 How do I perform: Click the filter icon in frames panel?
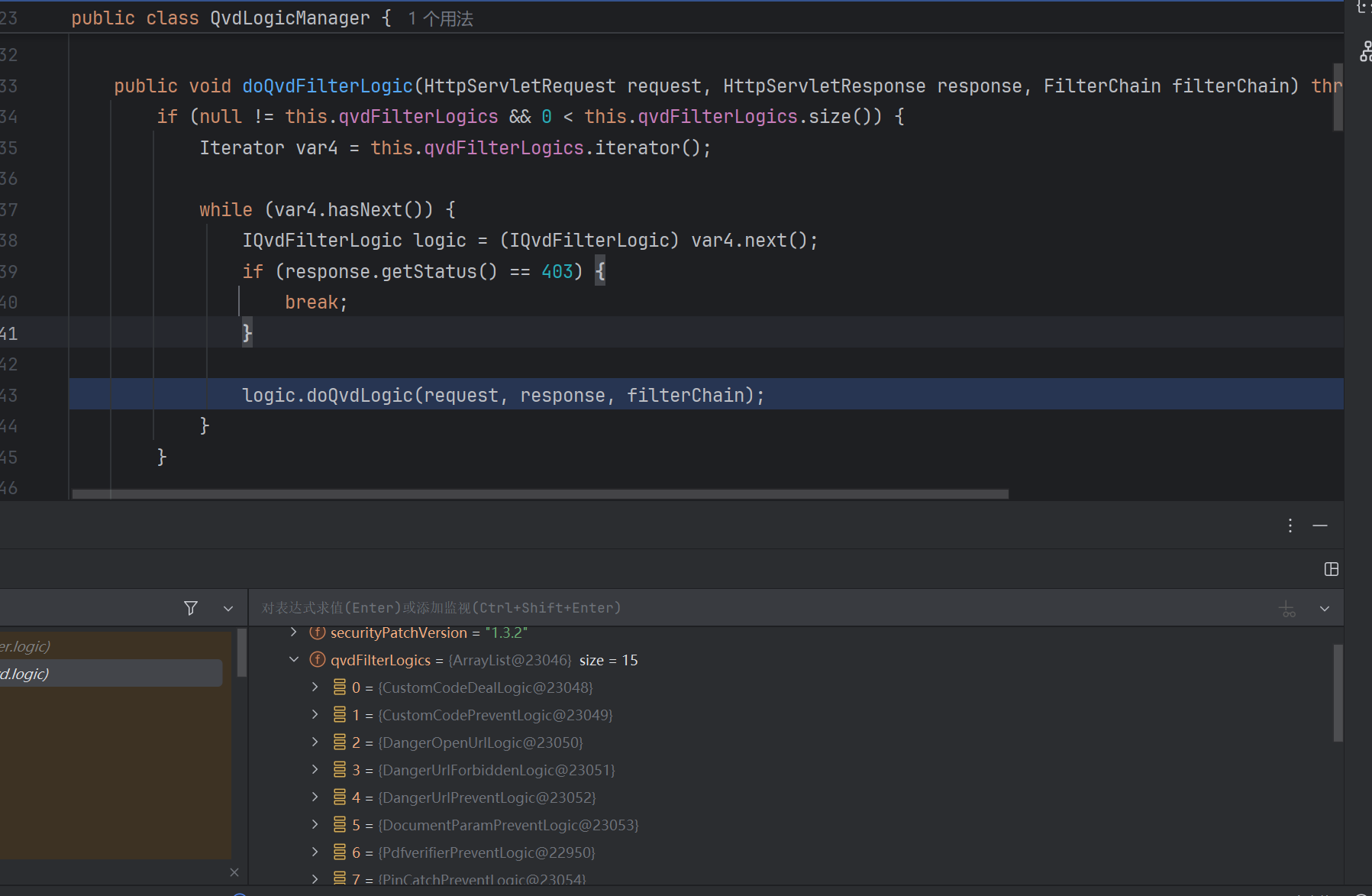(x=191, y=608)
